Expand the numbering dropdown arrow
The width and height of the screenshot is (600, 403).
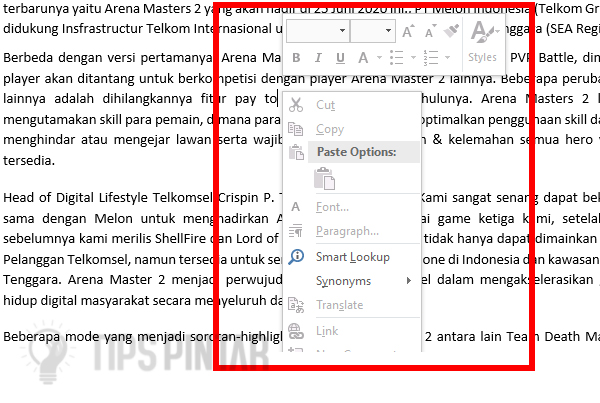pos(447,58)
